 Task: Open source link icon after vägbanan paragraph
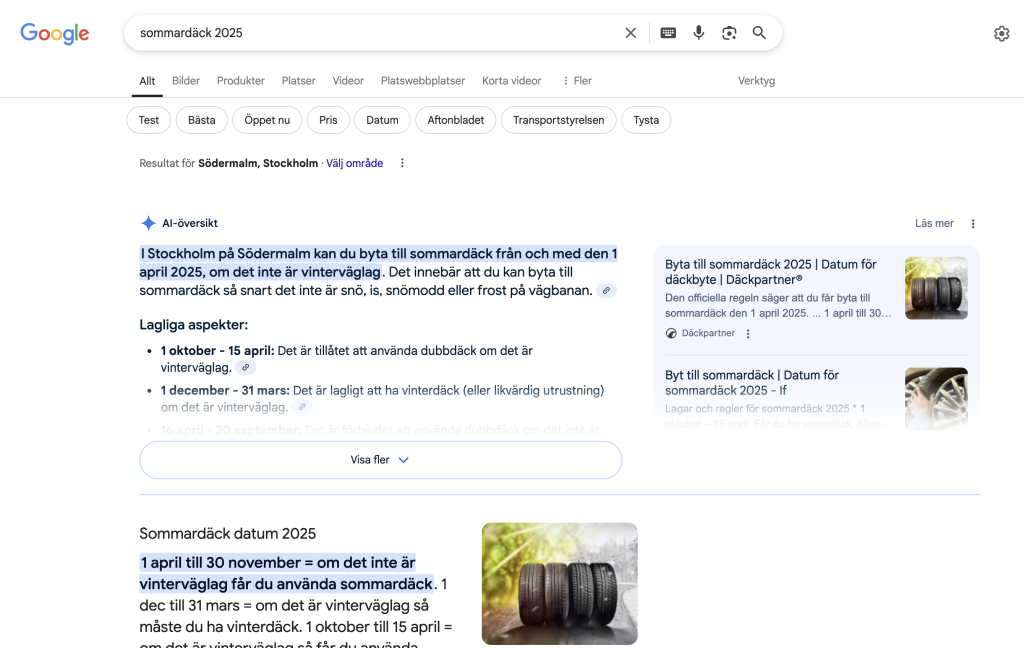[606, 291]
